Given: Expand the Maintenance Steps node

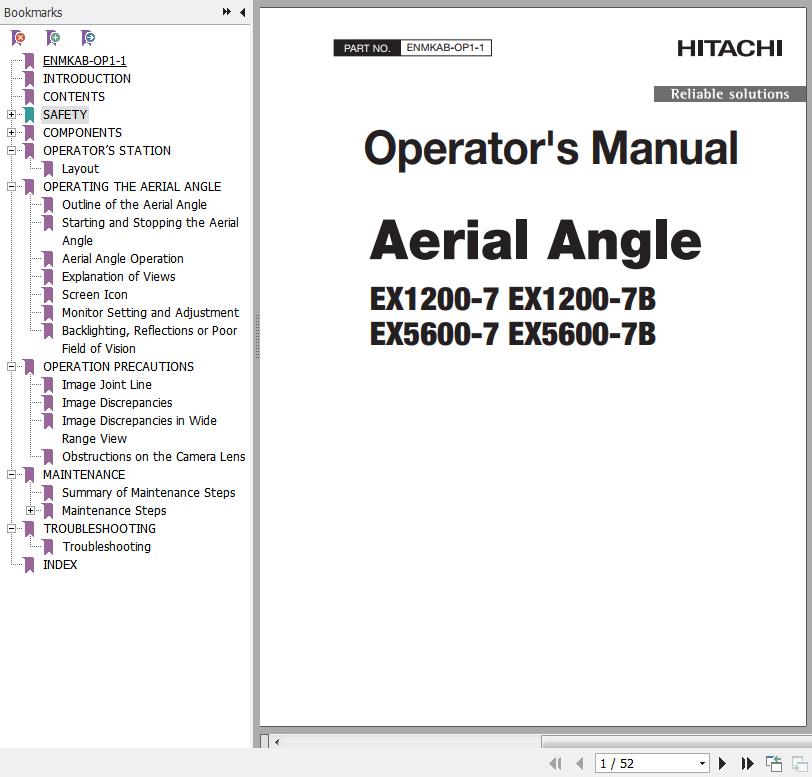Looking at the screenshot, I should (31, 511).
